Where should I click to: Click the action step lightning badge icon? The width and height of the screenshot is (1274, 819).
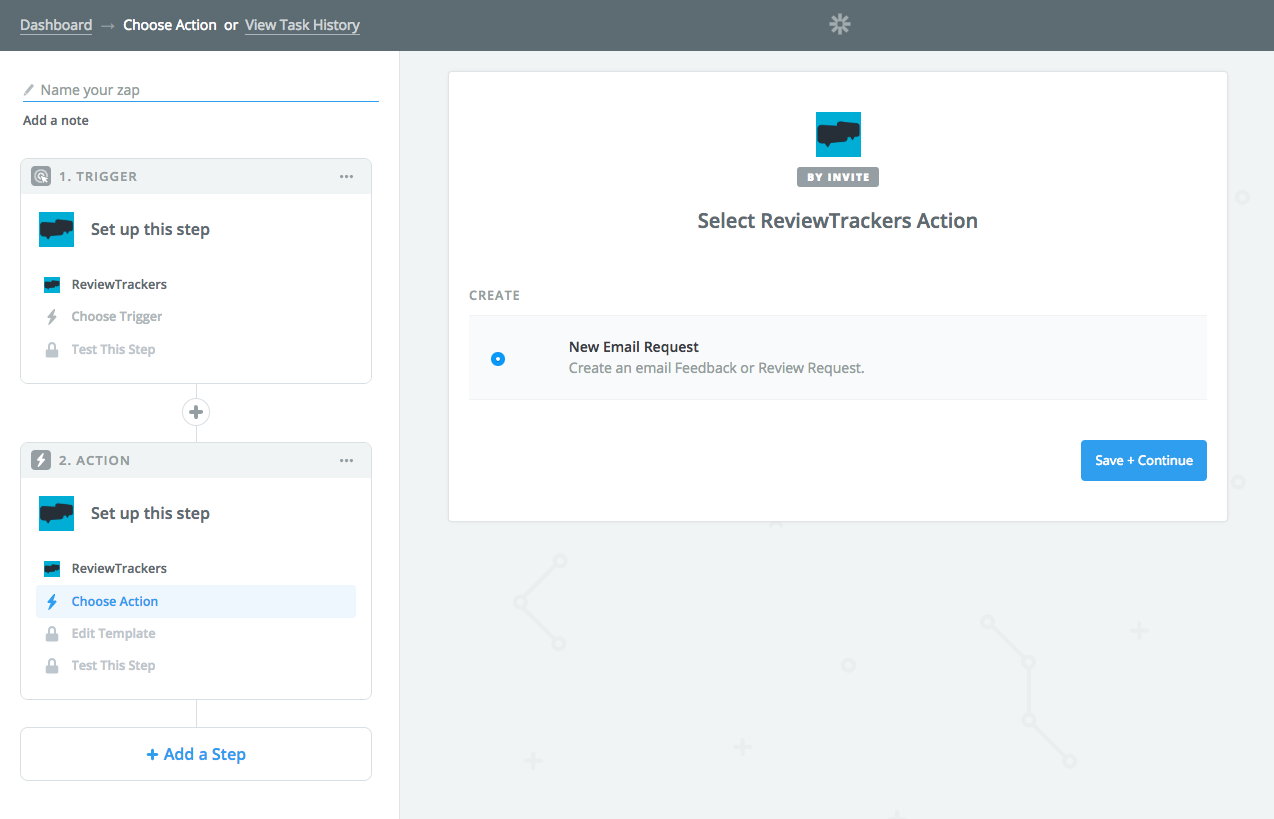pyautogui.click(x=41, y=460)
